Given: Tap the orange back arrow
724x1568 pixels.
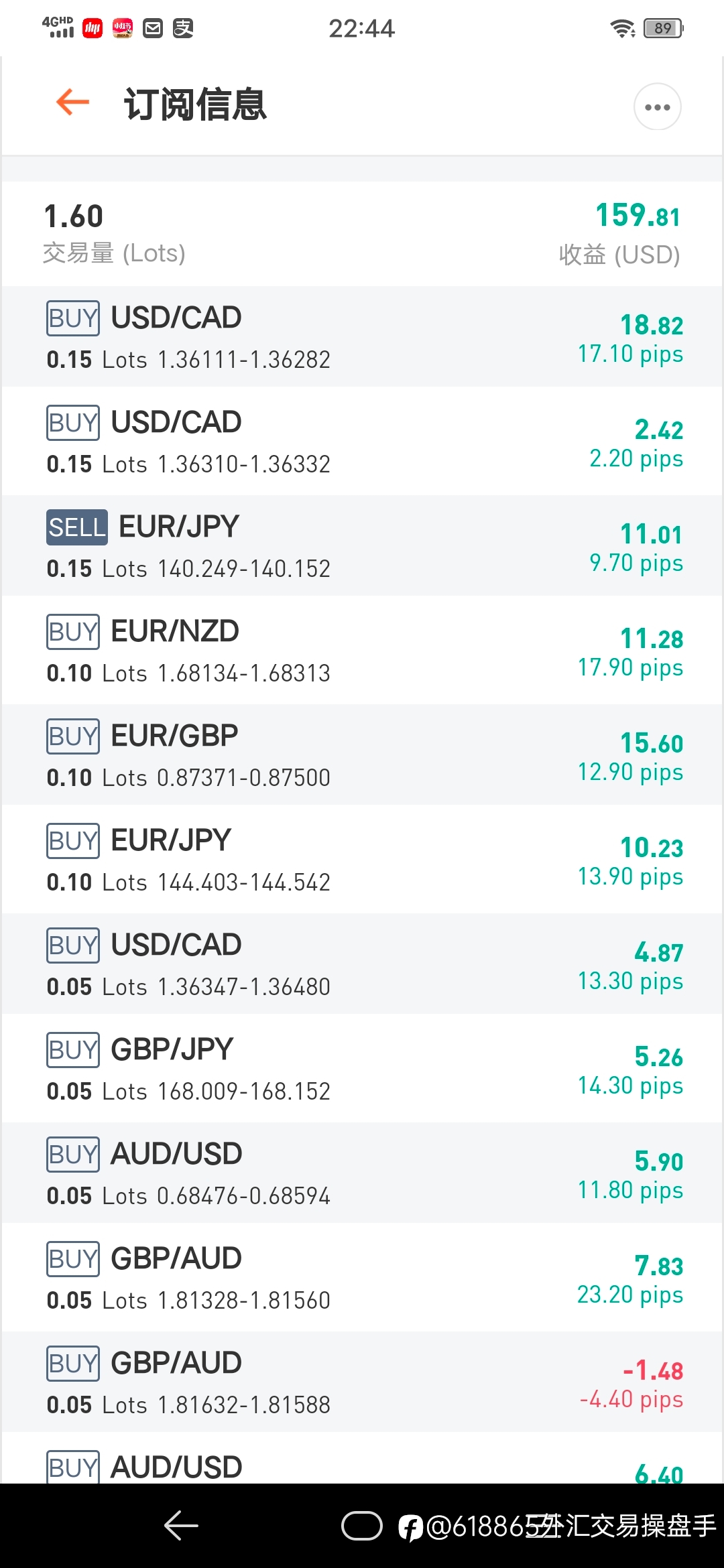Looking at the screenshot, I should pos(72,103).
